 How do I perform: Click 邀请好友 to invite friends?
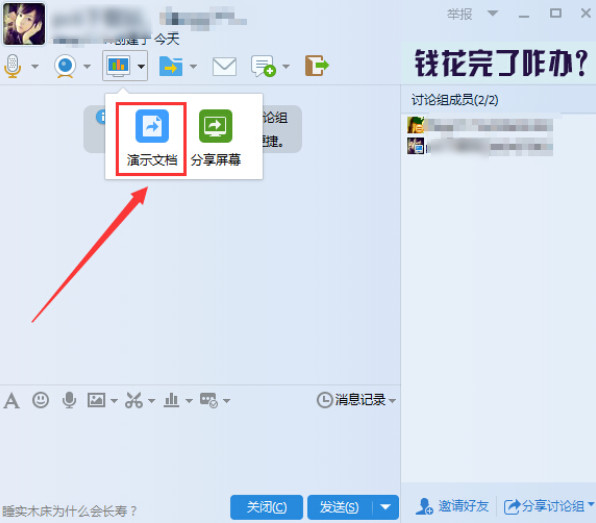(452, 506)
